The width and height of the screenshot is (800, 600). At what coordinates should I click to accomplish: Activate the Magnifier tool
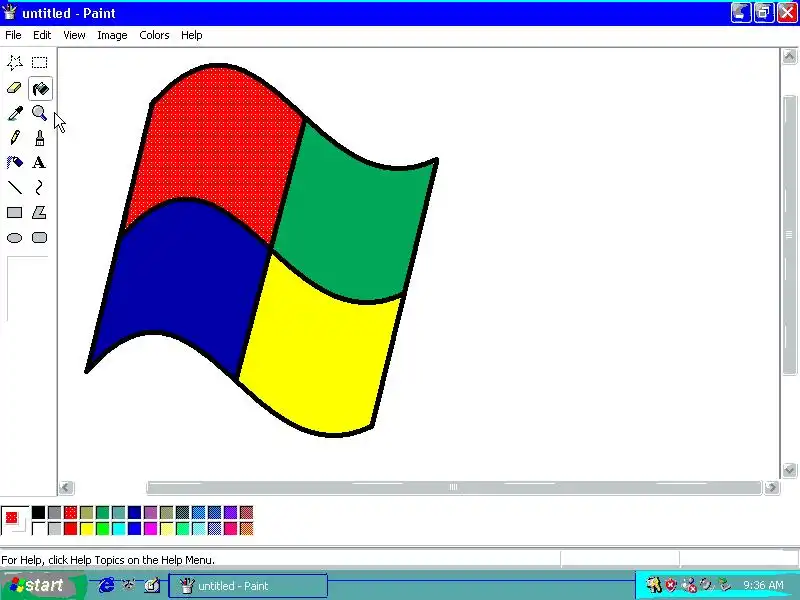pyautogui.click(x=39, y=113)
